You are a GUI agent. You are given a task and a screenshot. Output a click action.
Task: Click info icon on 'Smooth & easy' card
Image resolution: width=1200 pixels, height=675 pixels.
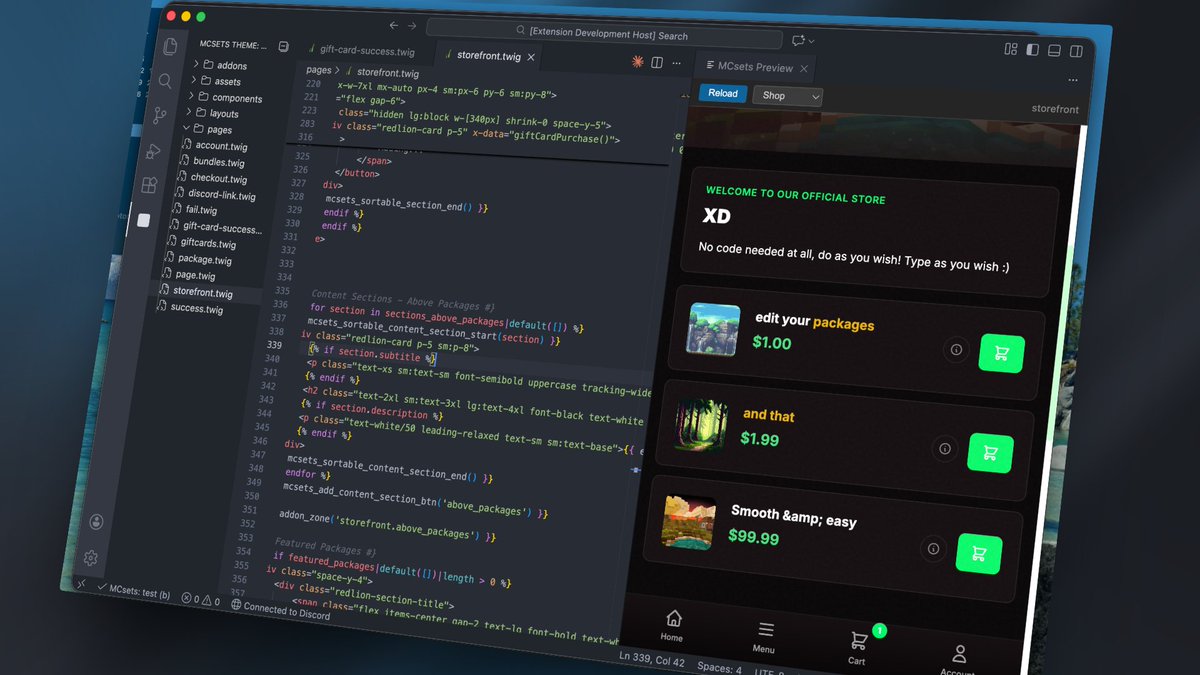coord(933,548)
